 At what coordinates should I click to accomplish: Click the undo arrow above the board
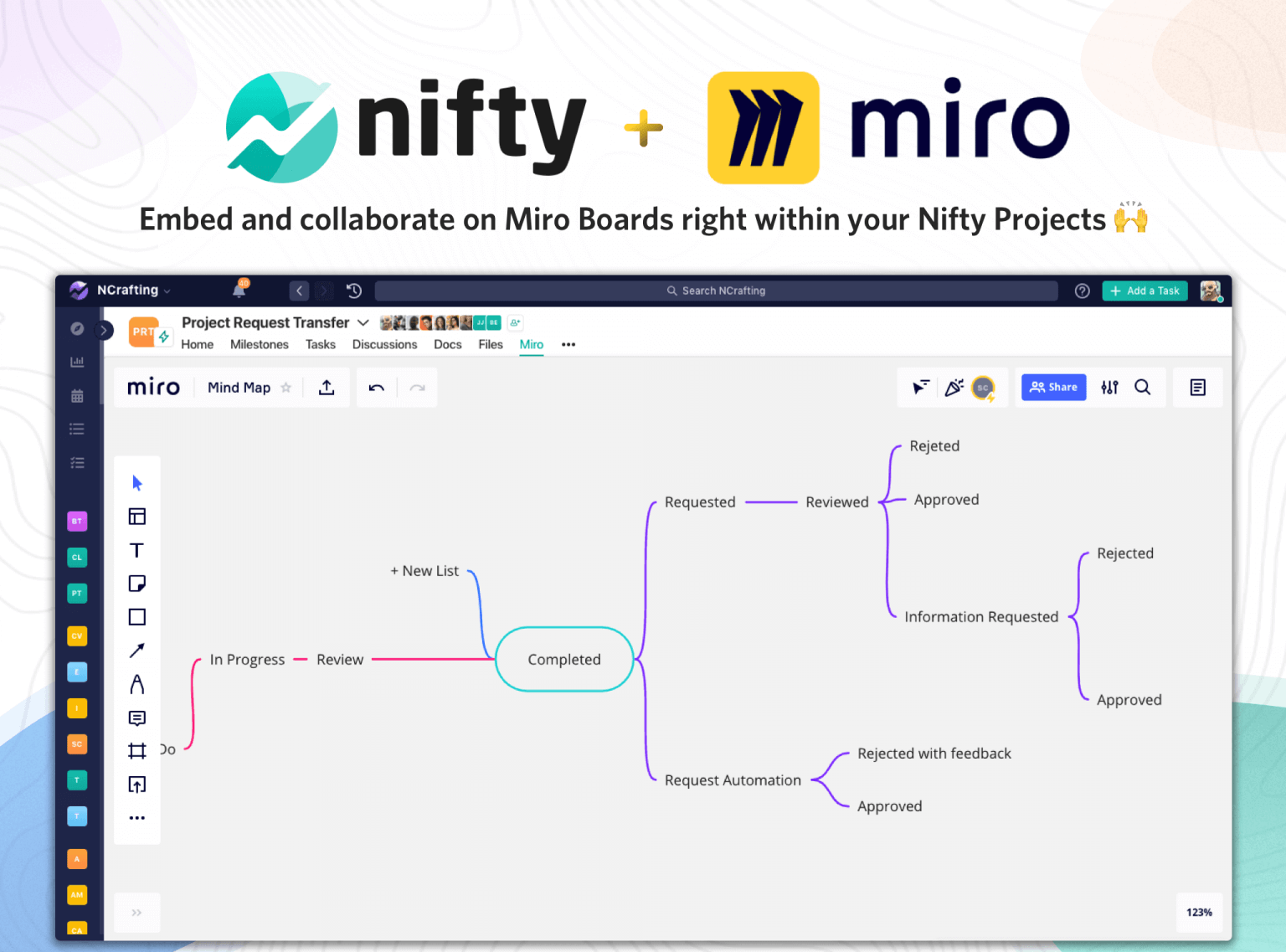pos(376,387)
